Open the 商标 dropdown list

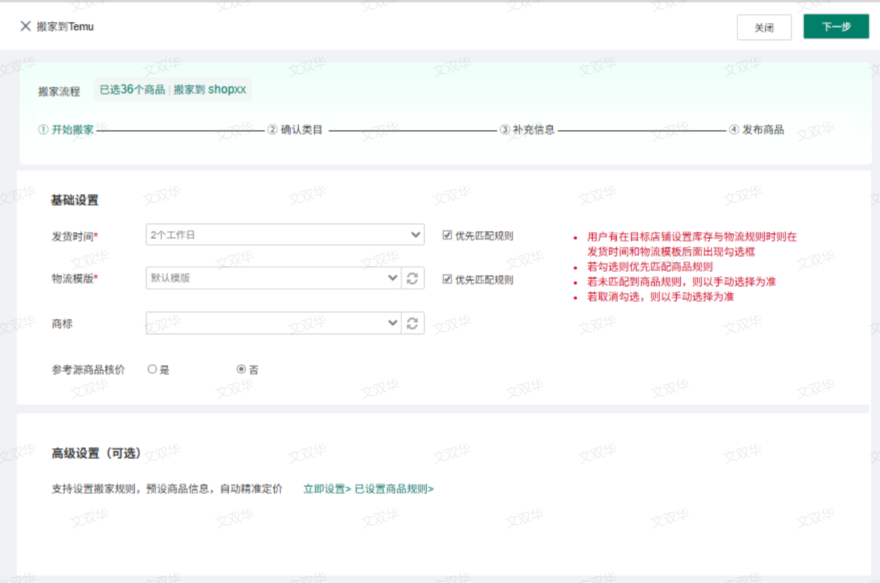pos(273,323)
